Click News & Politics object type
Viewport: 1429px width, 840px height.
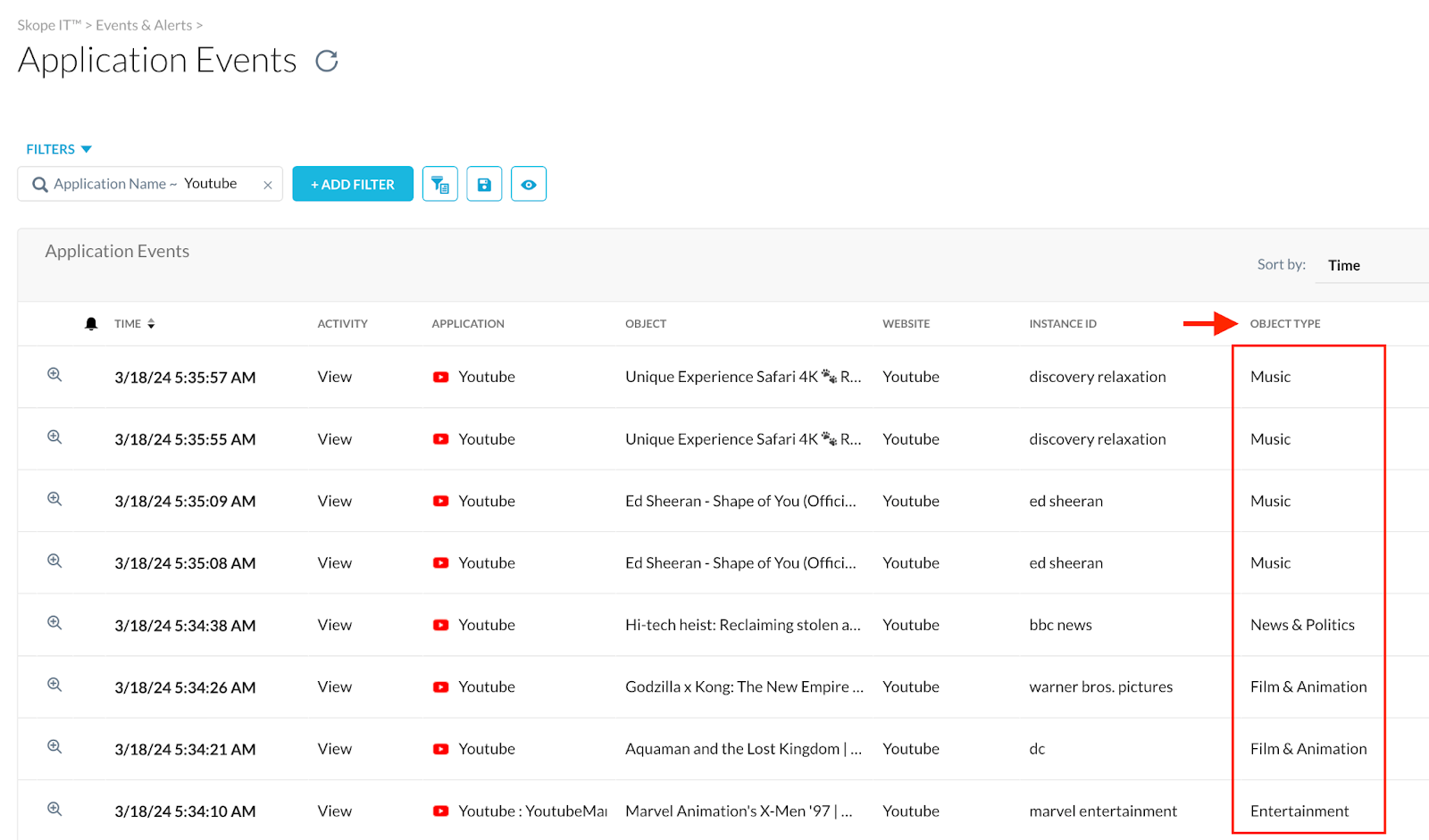point(1302,625)
